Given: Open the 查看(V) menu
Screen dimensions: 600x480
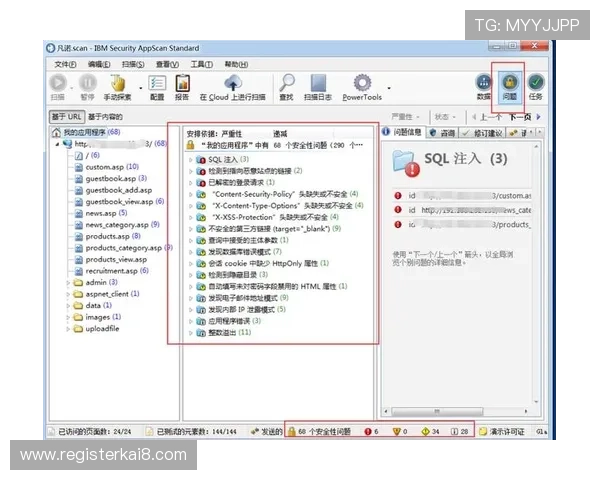Looking at the screenshot, I should (167, 64).
